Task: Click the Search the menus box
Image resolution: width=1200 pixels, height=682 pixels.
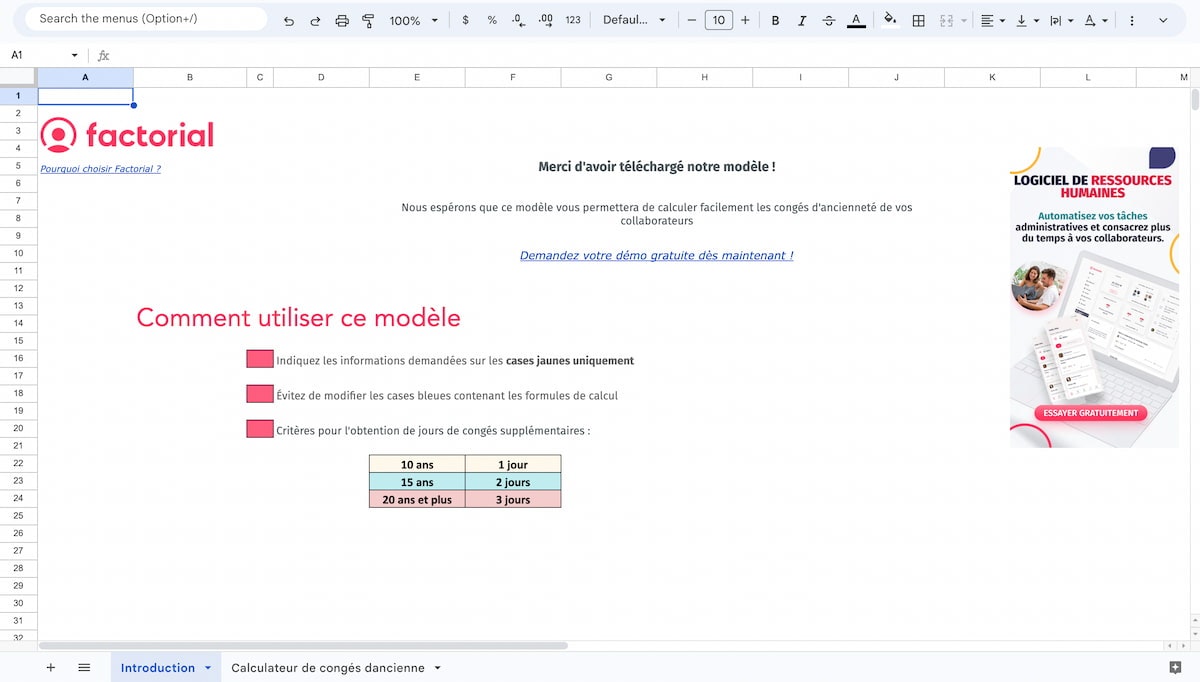Action: (146, 19)
